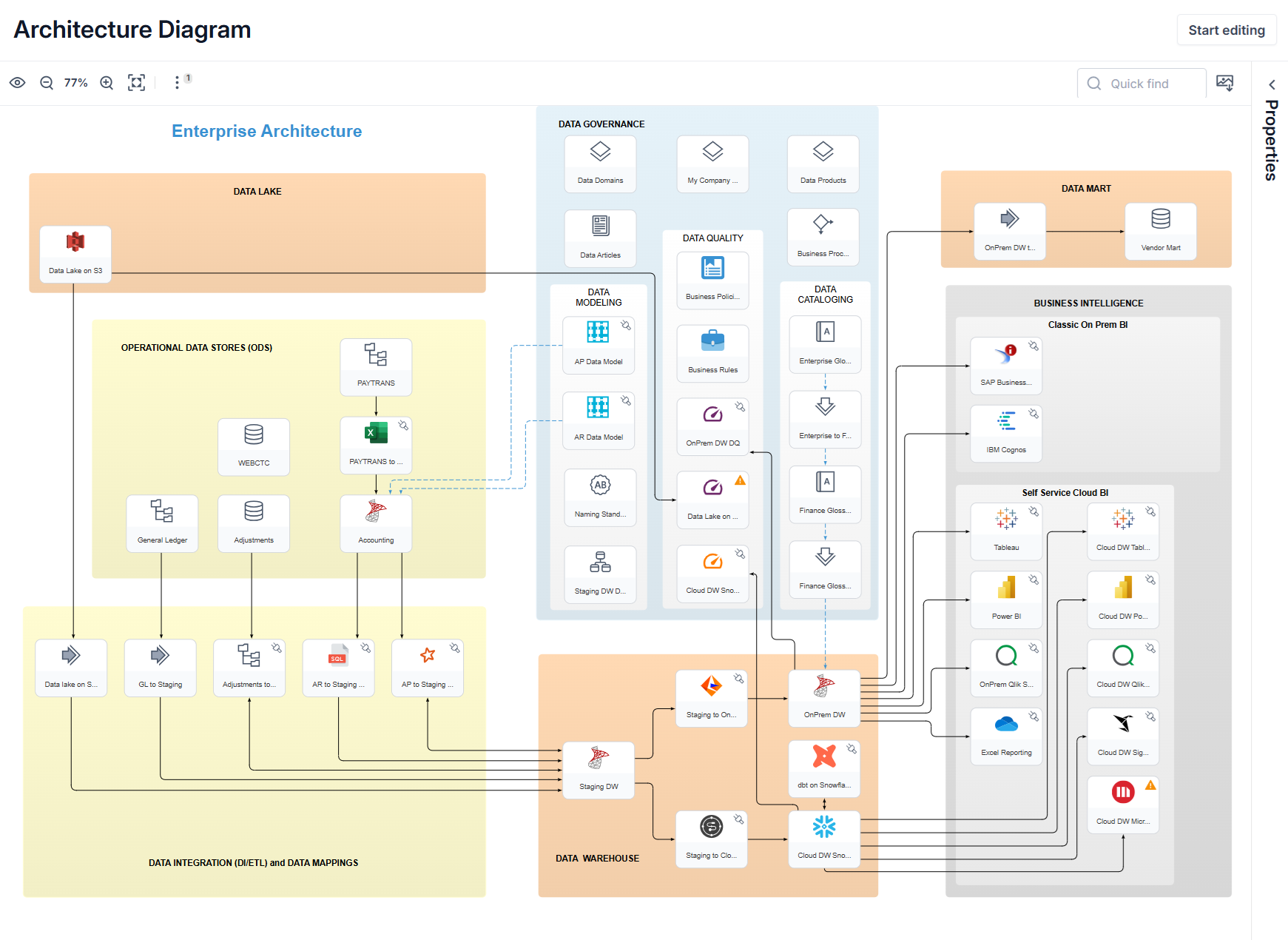This screenshot has width=1288, height=940.
Task: Select the Data Lake on S3 node
Action: [x=75, y=254]
